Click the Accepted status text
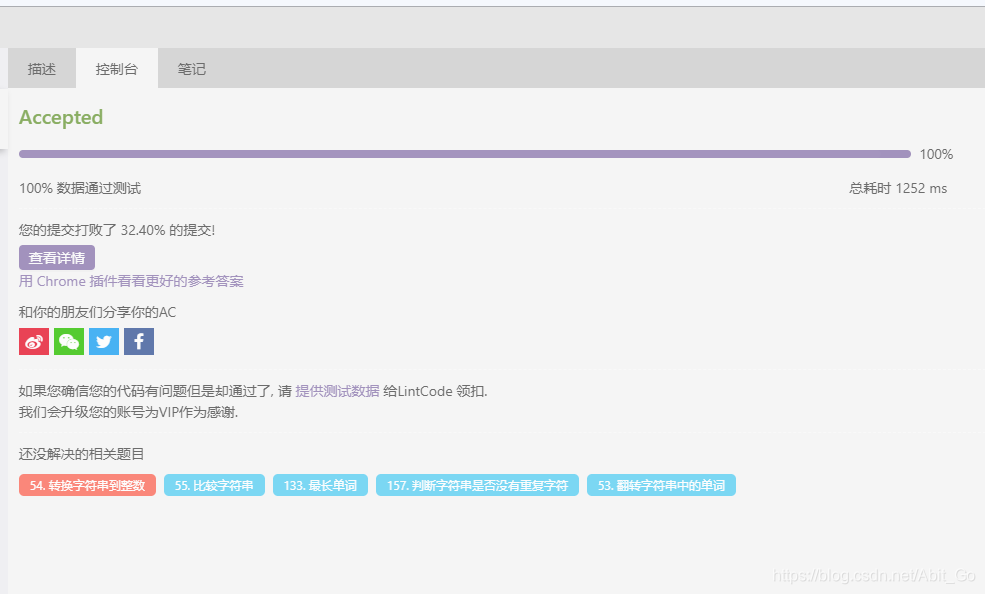Screen dimensions: 985x594 (x=61, y=117)
